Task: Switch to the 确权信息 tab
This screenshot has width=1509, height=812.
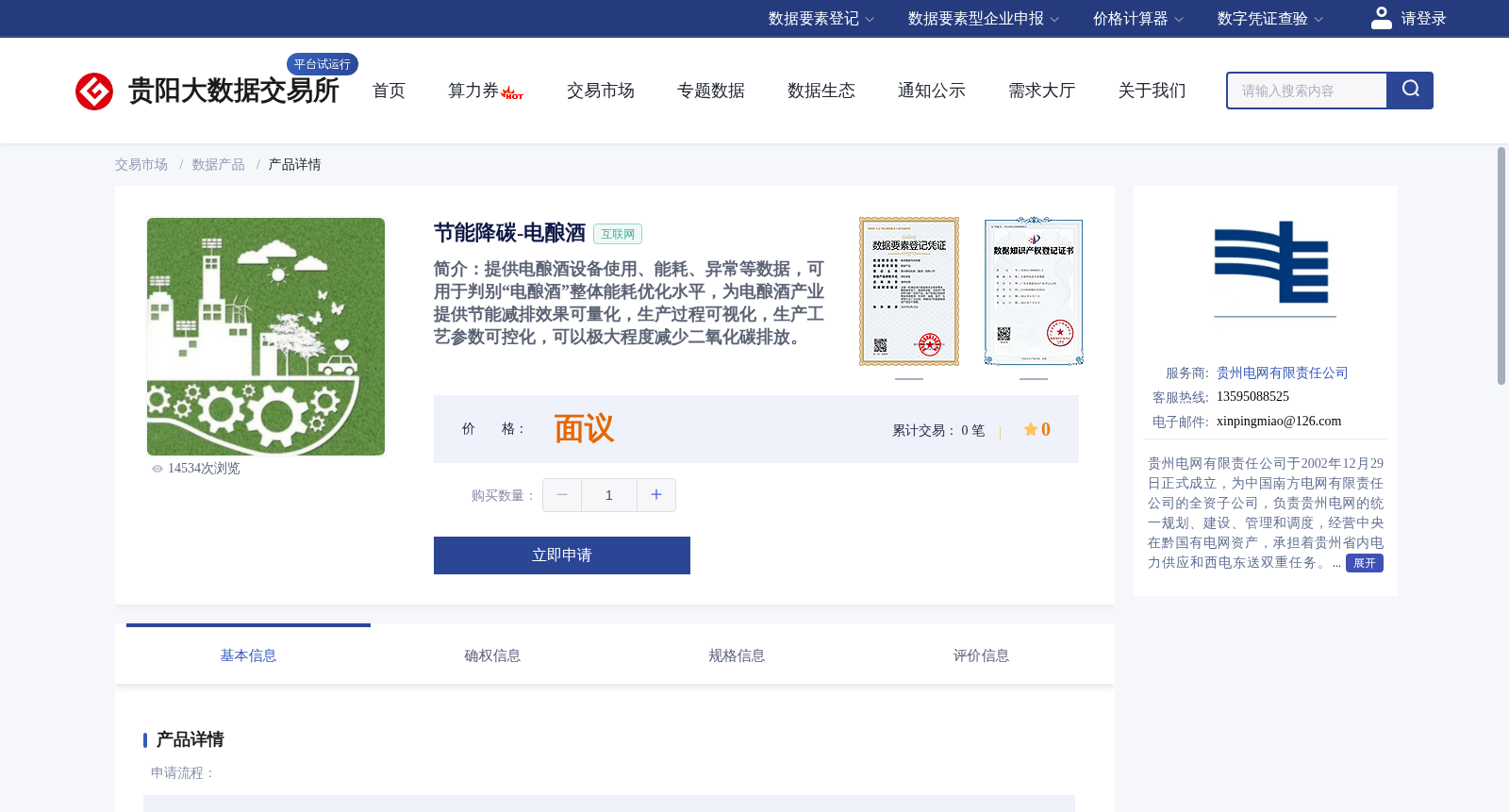Action: coord(492,655)
